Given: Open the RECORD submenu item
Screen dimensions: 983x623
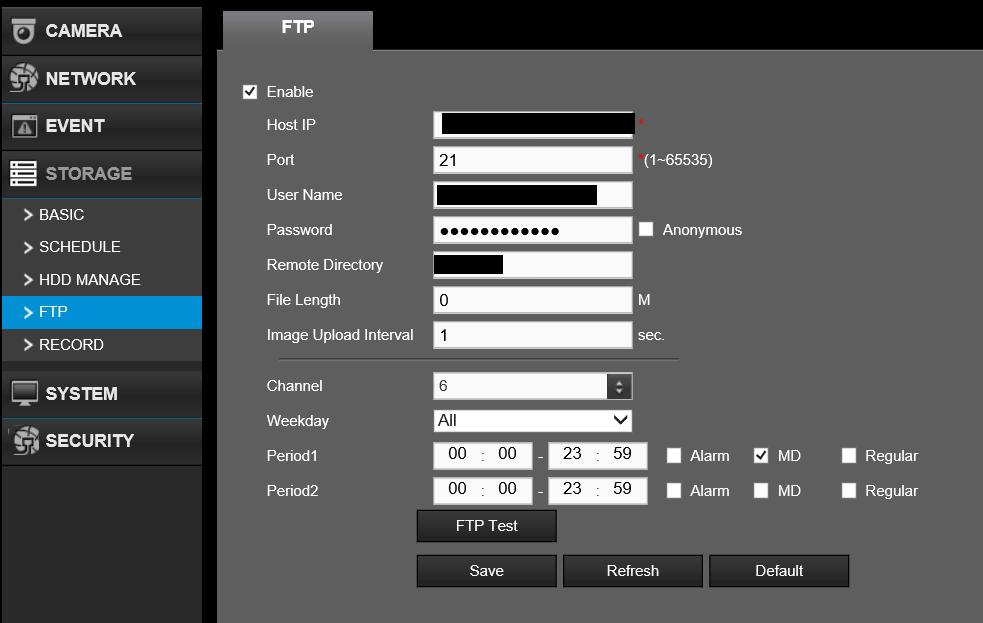Looking at the screenshot, I should click(102, 345).
